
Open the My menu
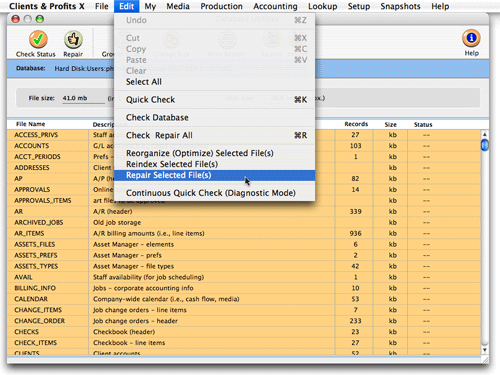[150, 6]
